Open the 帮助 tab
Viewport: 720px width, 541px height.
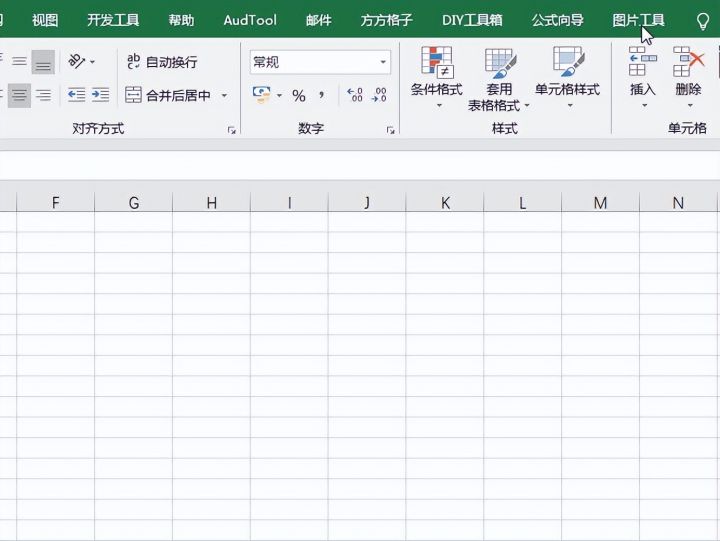pos(181,20)
